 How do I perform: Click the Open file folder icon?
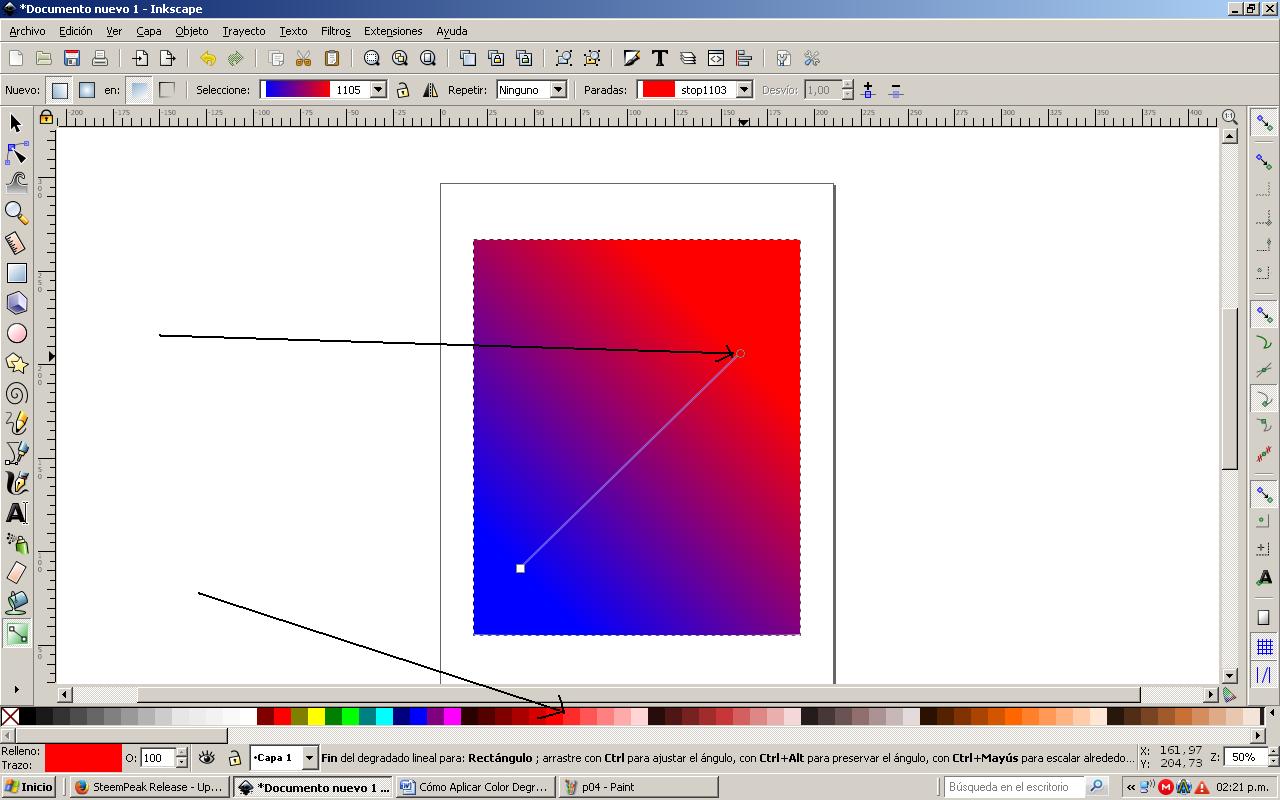coord(43,58)
